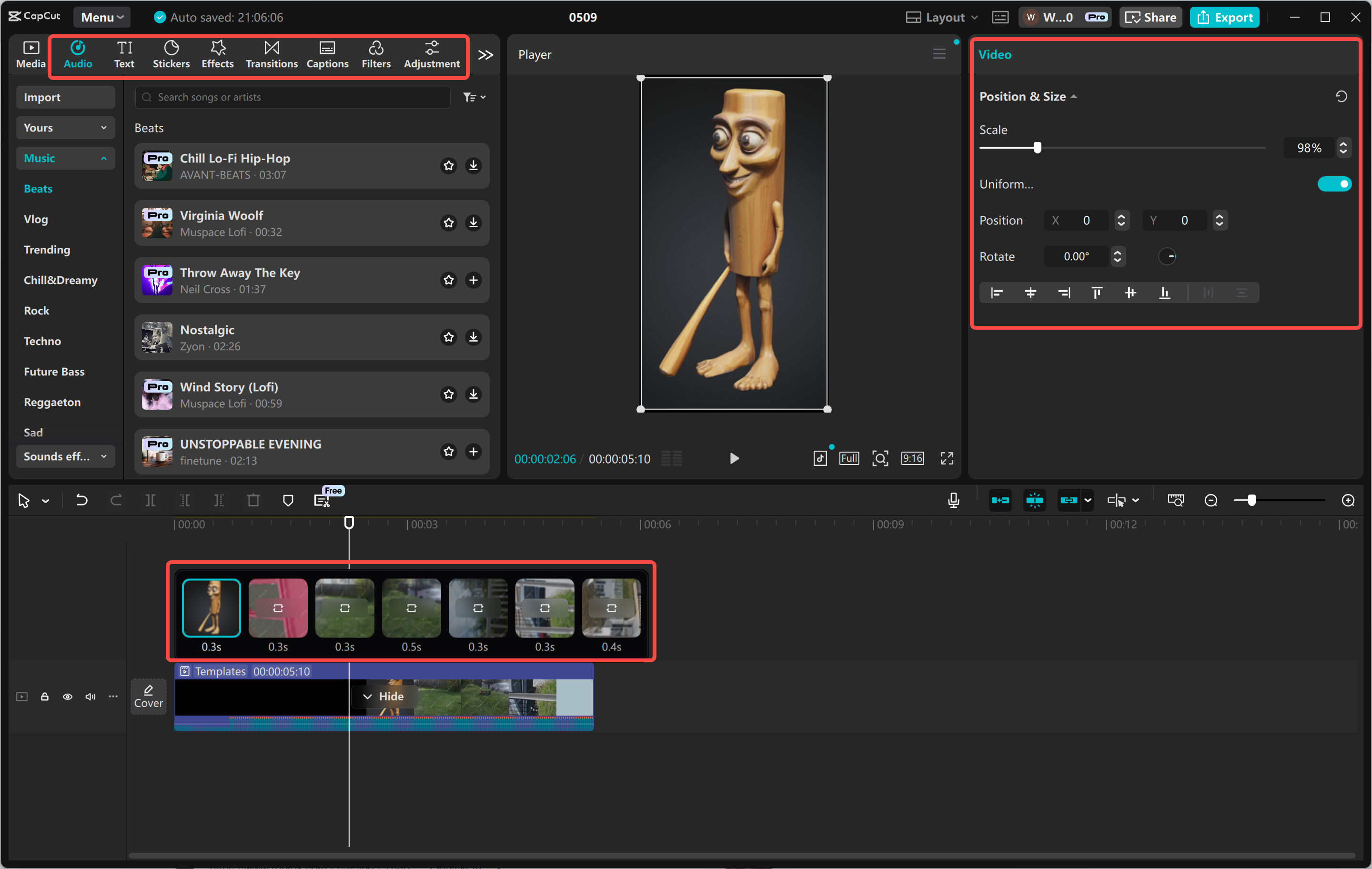Enable the Uniform scale toggle
Image resolution: width=1372 pixels, height=869 pixels.
(1334, 183)
